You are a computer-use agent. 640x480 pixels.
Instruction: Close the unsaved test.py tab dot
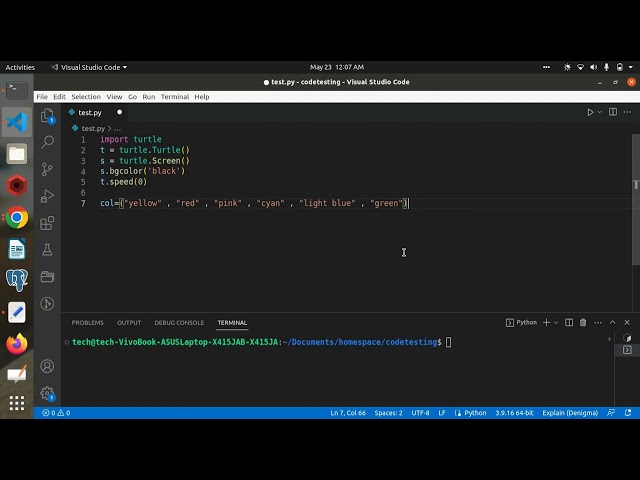[x=120, y=112]
